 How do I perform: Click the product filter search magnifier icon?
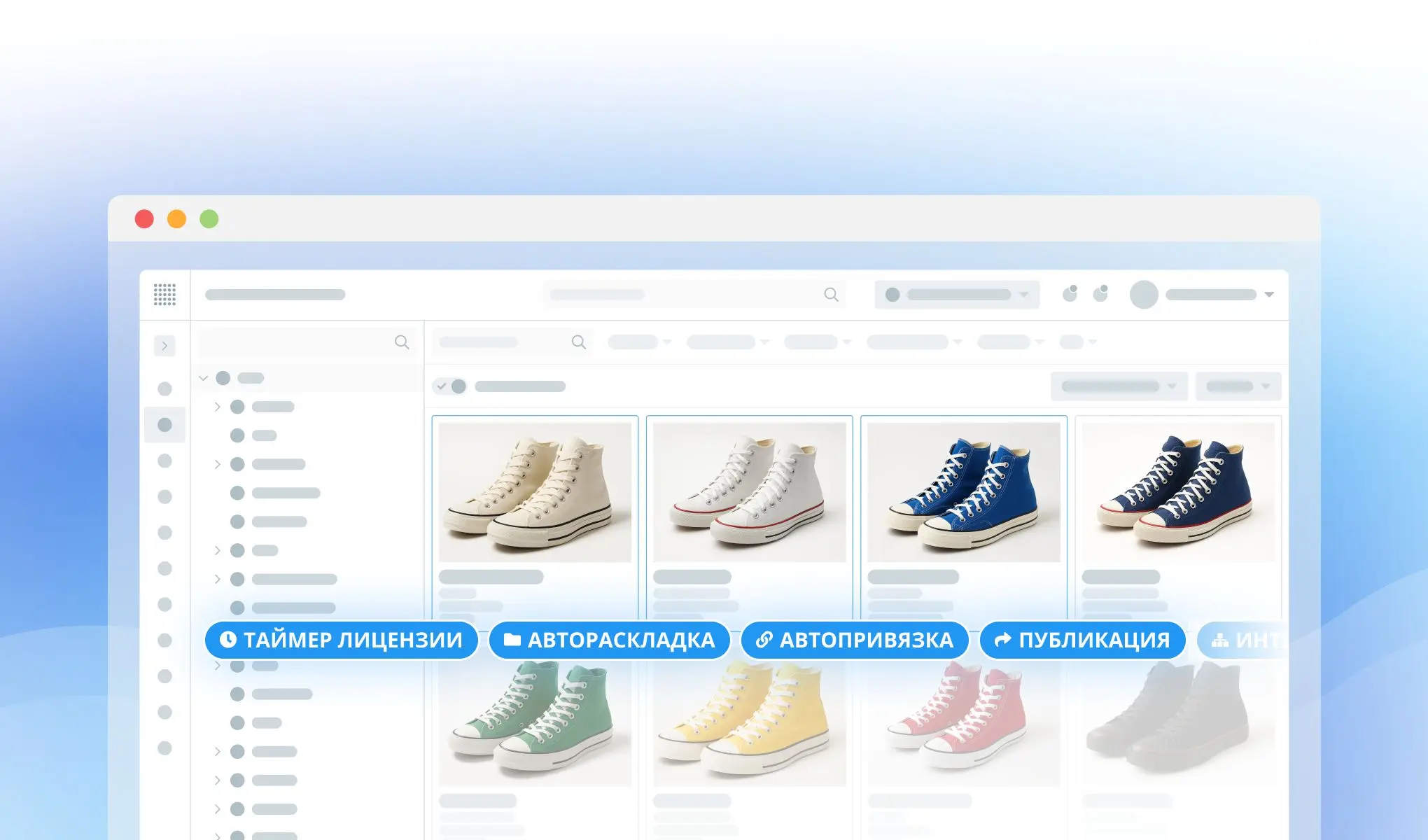tap(579, 342)
